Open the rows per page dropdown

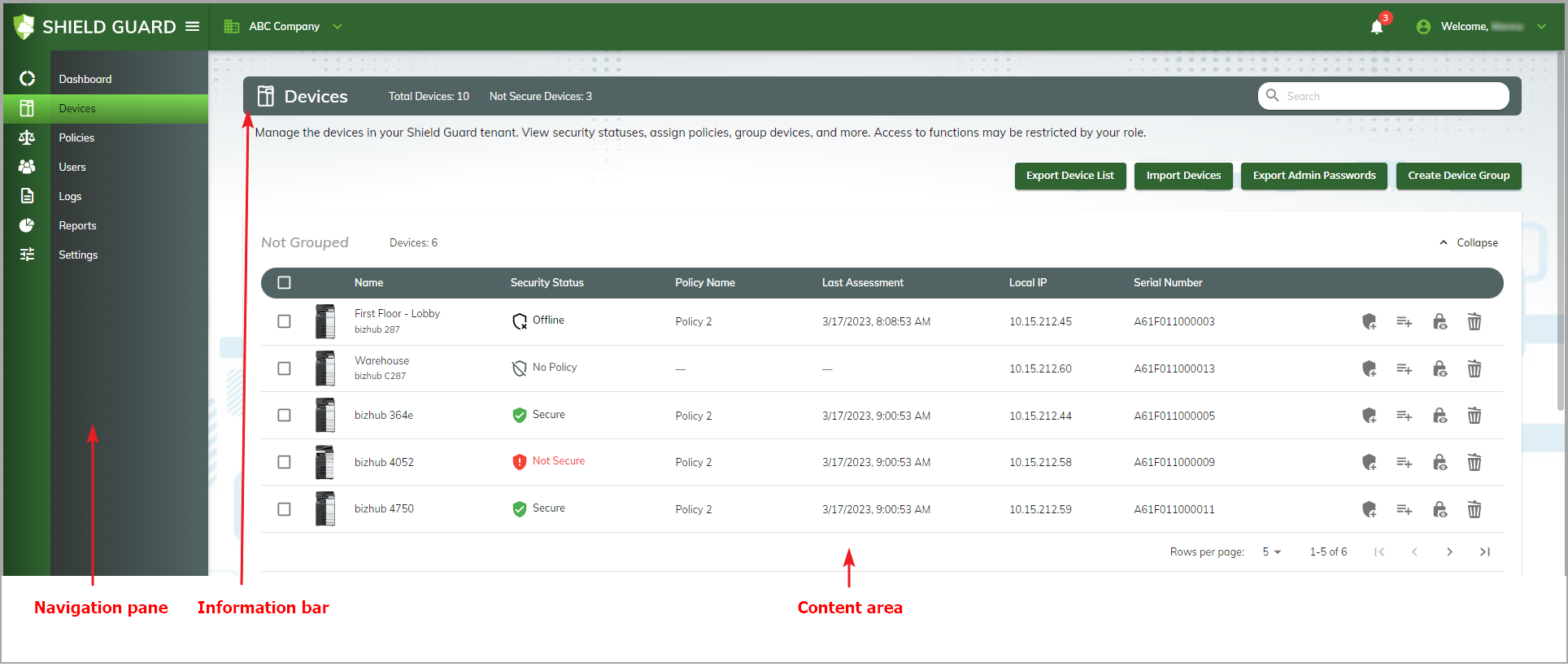pos(1271,552)
